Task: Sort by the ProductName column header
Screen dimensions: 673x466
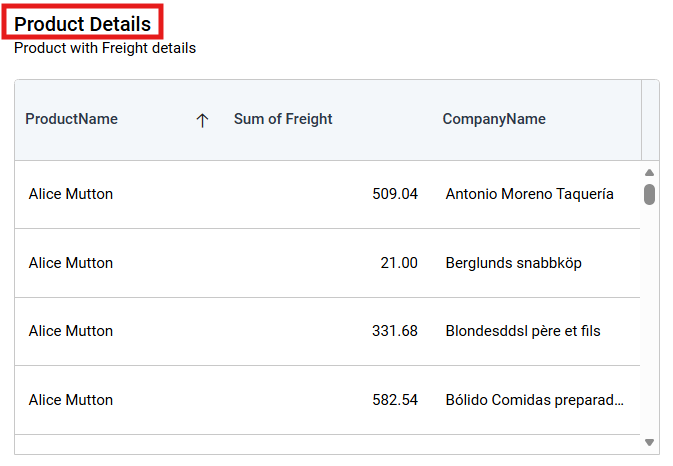Action: (72, 119)
